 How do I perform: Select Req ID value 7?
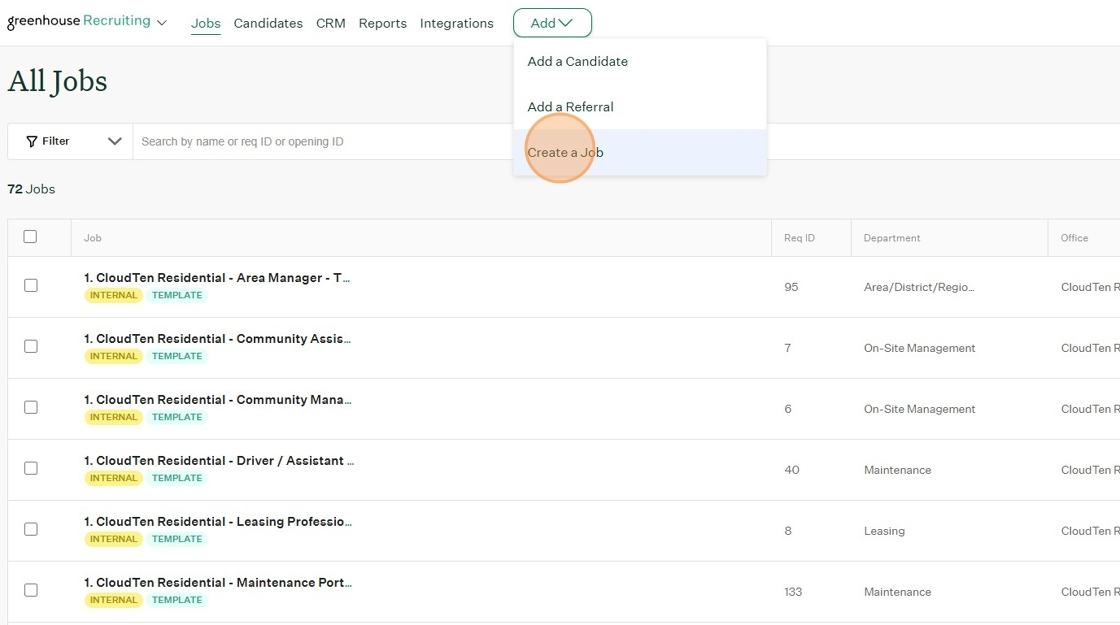click(787, 348)
